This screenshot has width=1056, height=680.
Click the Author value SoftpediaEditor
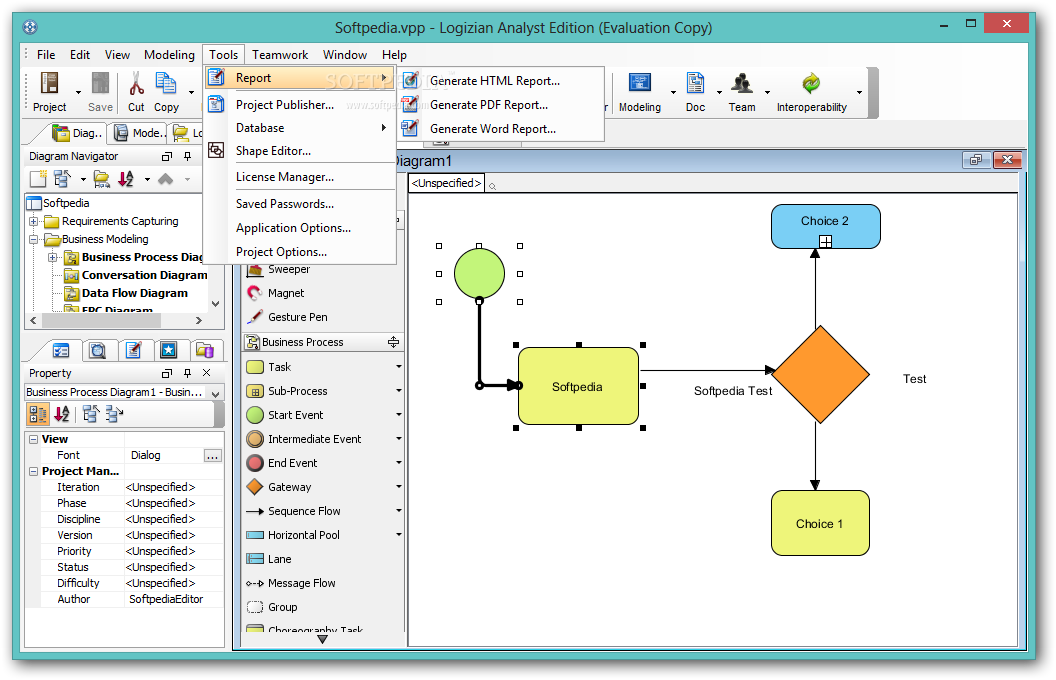tap(166, 599)
